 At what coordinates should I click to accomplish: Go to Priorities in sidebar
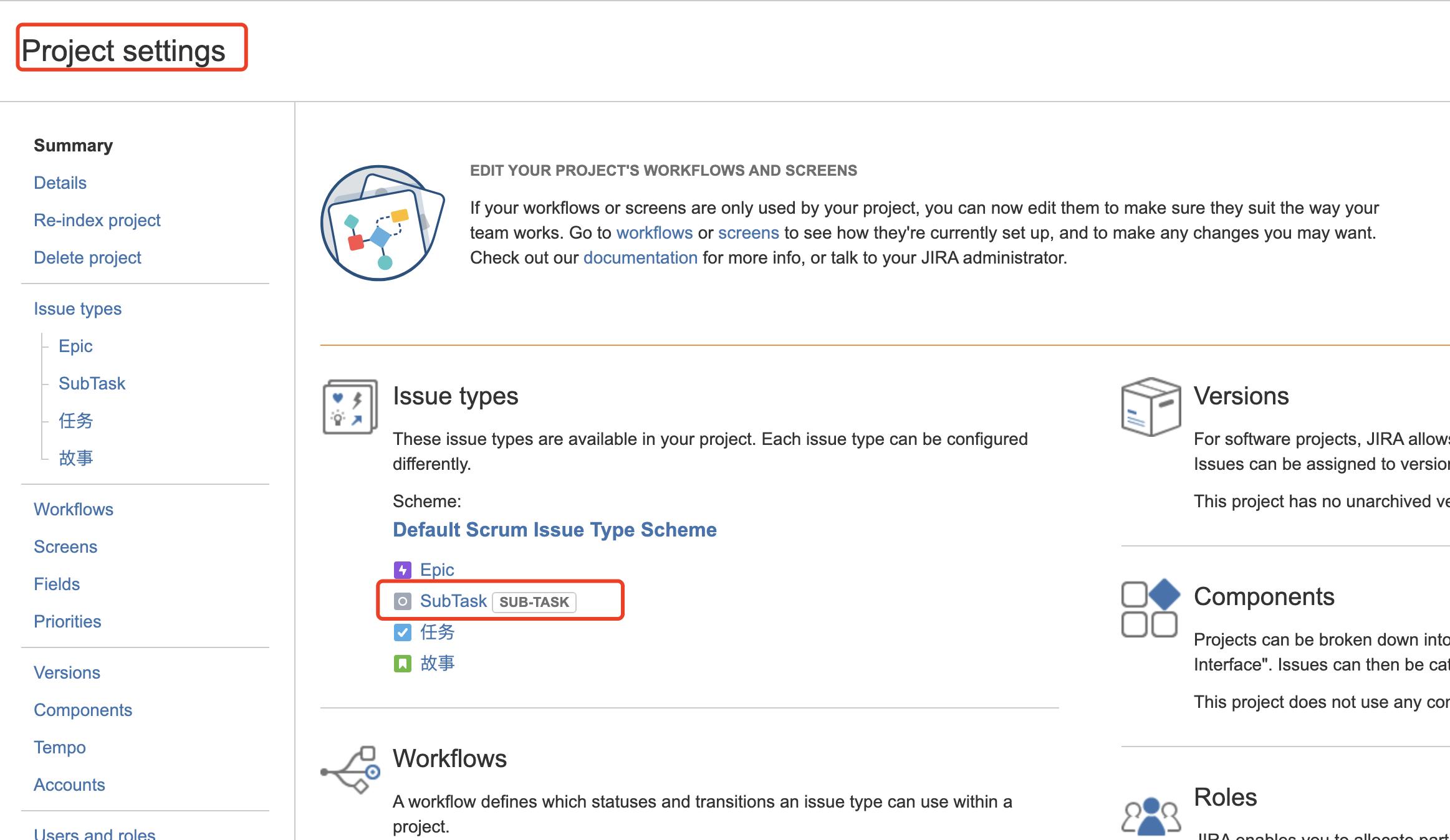click(67, 622)
